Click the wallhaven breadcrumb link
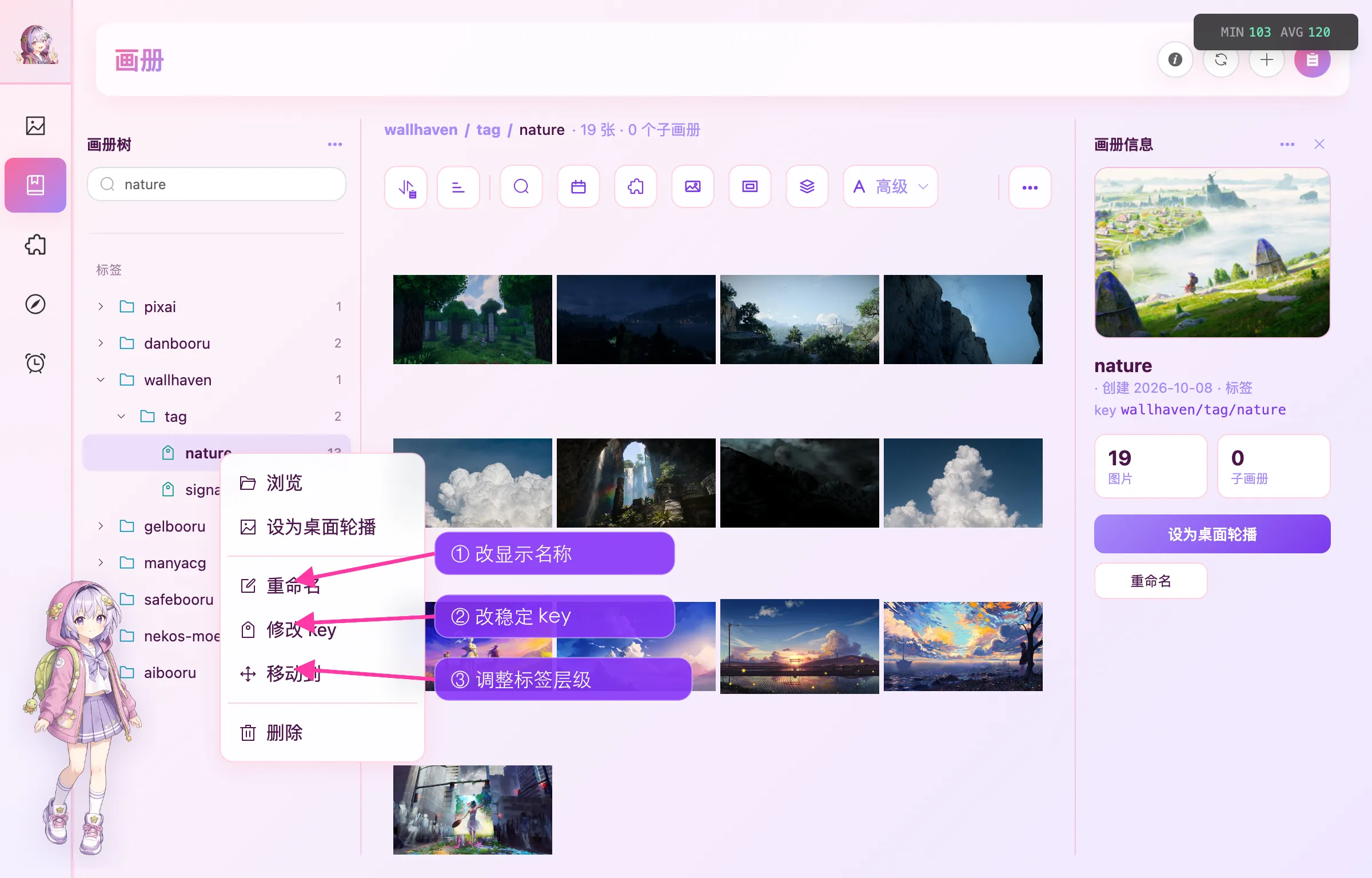The height and width of the screenshot is (878, 1372). pos(421,130)
